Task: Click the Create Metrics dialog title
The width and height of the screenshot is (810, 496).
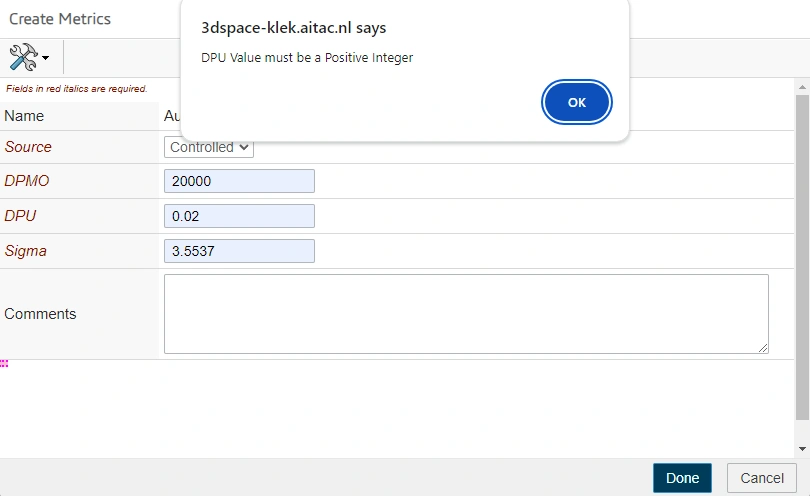Action: click(60, 19)
